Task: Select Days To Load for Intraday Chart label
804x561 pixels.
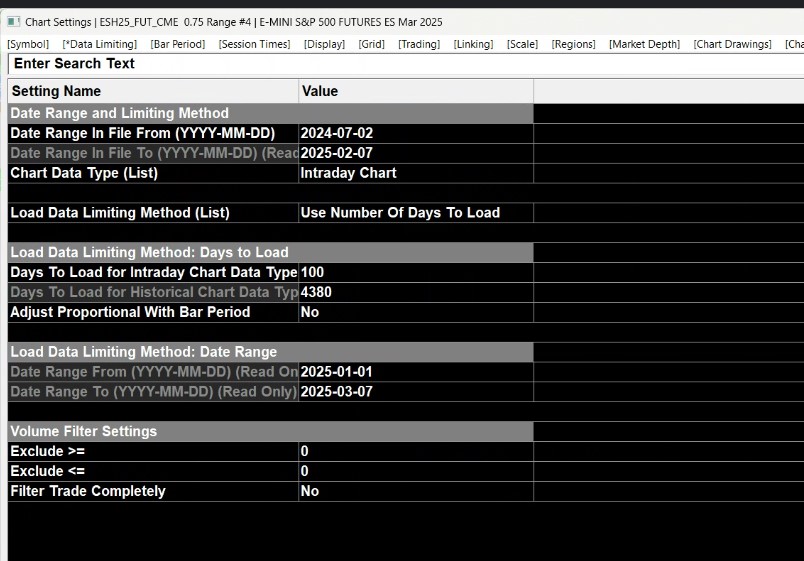Action: [153, 273]
